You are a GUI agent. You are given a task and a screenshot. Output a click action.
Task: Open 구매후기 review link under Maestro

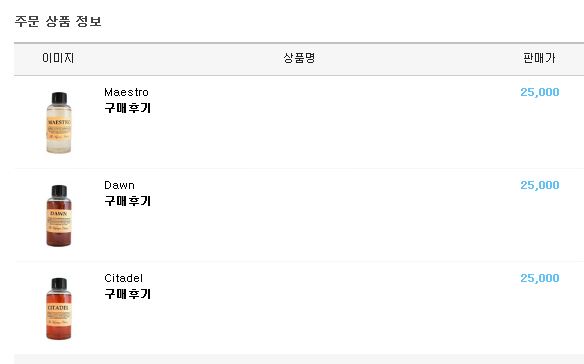point(127,108)
